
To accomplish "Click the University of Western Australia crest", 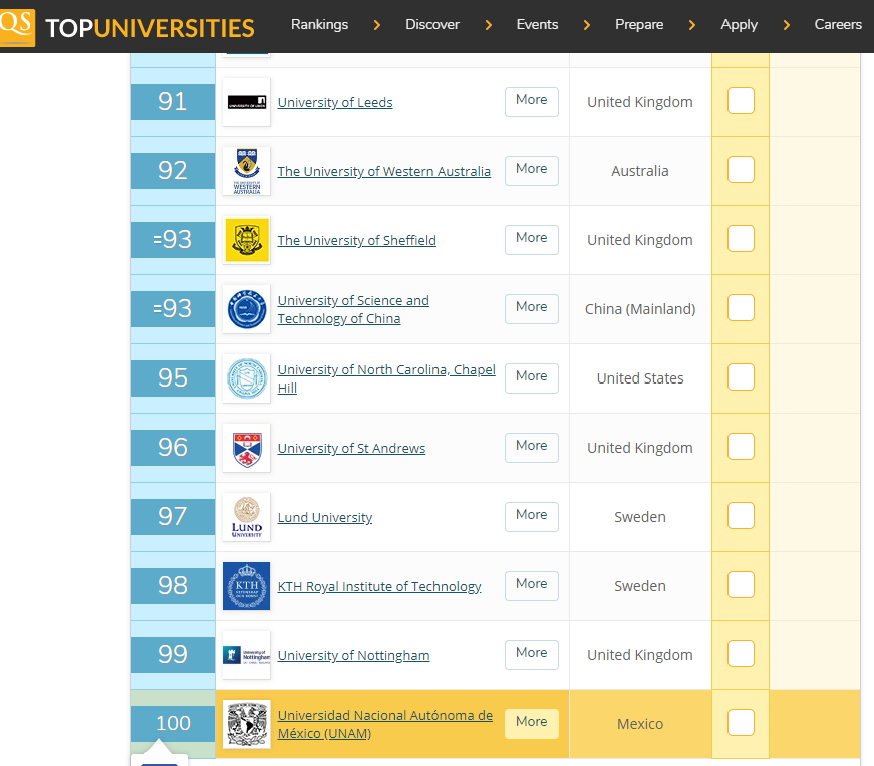I will 246,171.
